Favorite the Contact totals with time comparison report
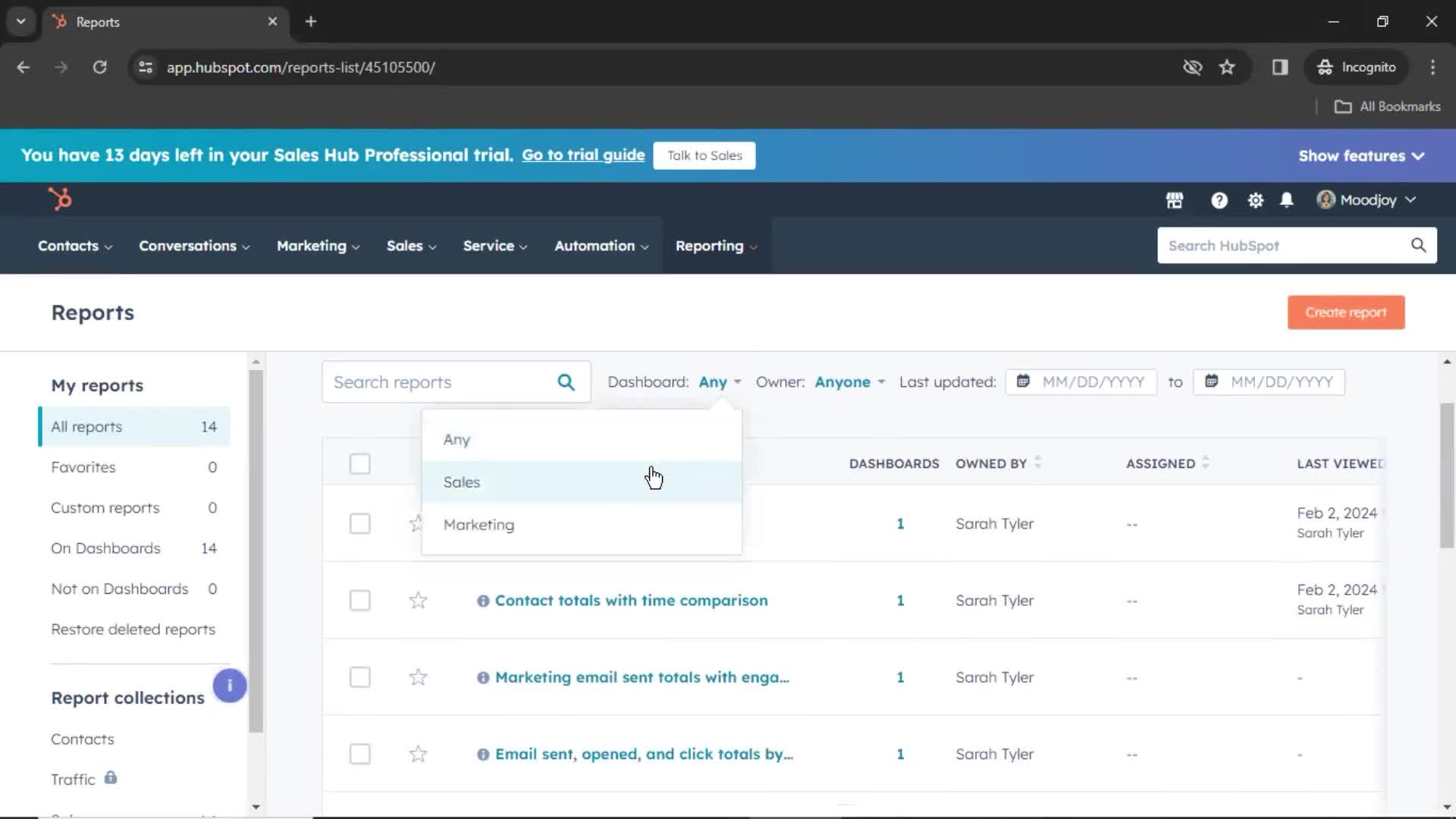The height and width of the screenshot is (819, 1456). [418, 601]
